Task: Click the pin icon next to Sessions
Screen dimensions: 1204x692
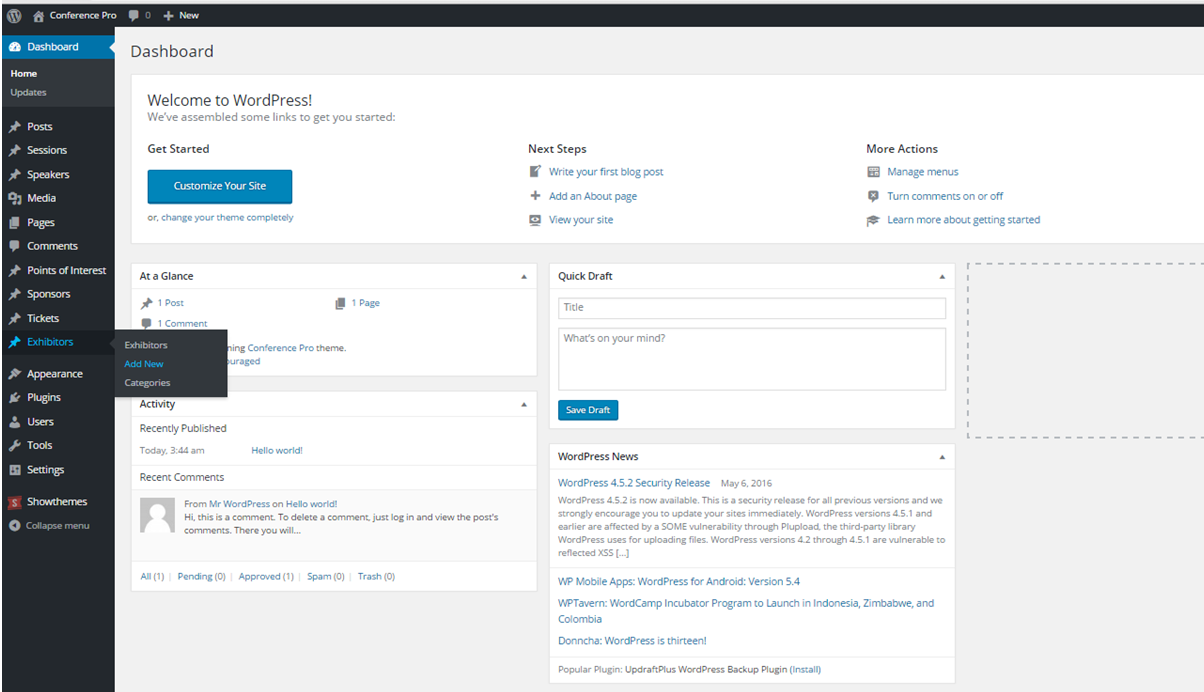Action: click(14, 151)
